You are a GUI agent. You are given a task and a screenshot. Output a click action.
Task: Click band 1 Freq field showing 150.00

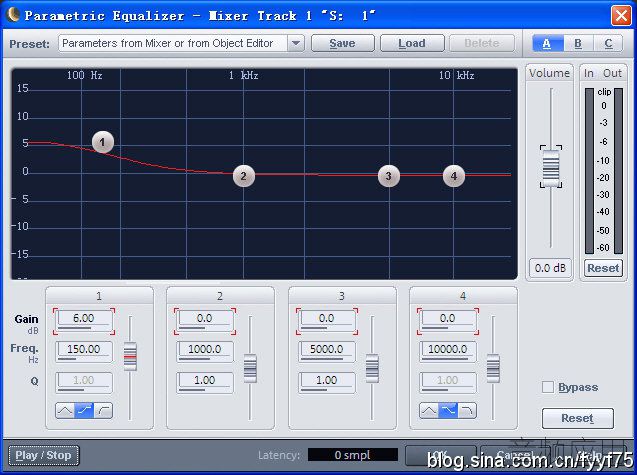click(x=84, y=351)
